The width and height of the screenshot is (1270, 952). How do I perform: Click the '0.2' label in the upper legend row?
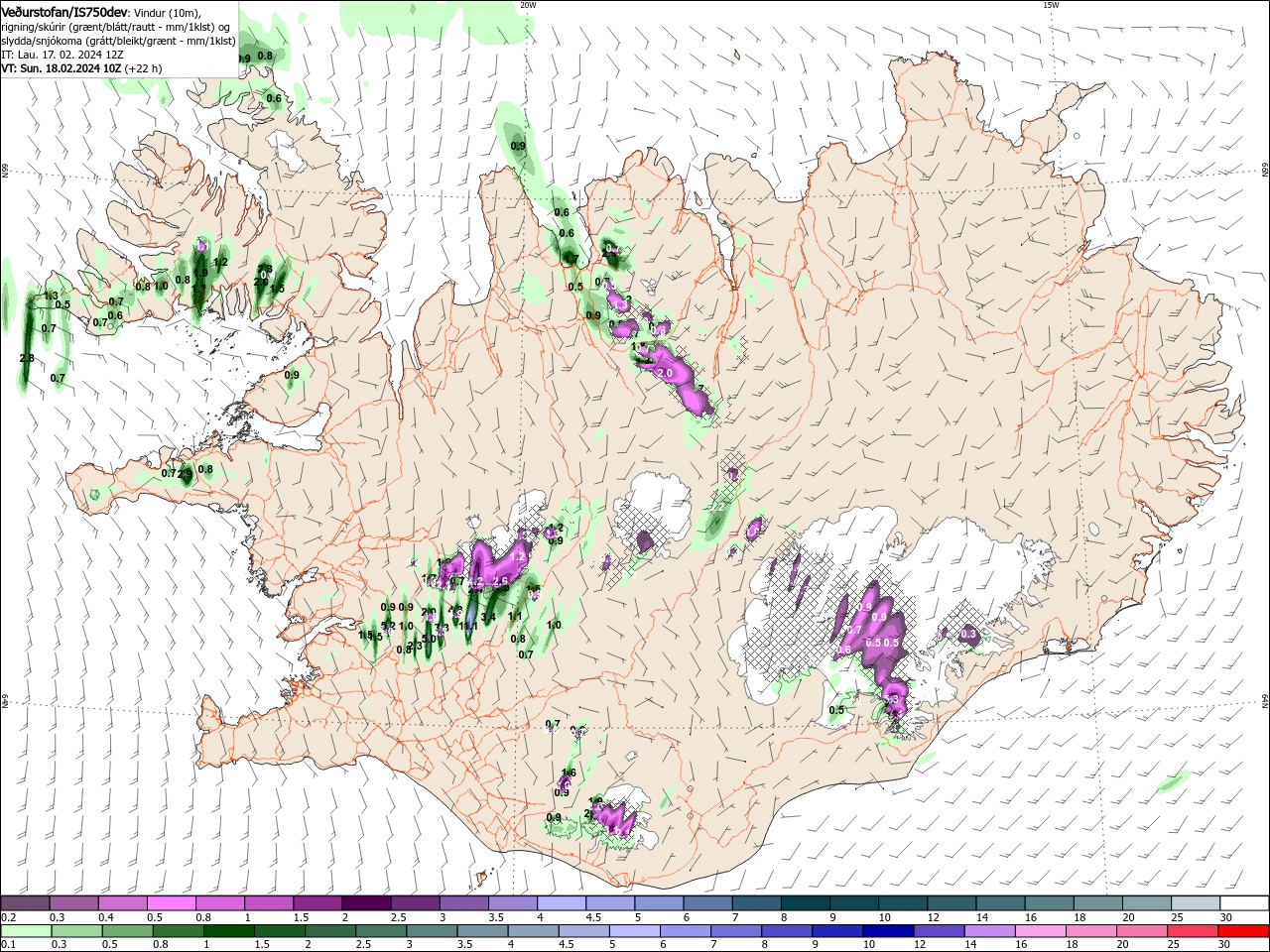click(x=9, y=917)
